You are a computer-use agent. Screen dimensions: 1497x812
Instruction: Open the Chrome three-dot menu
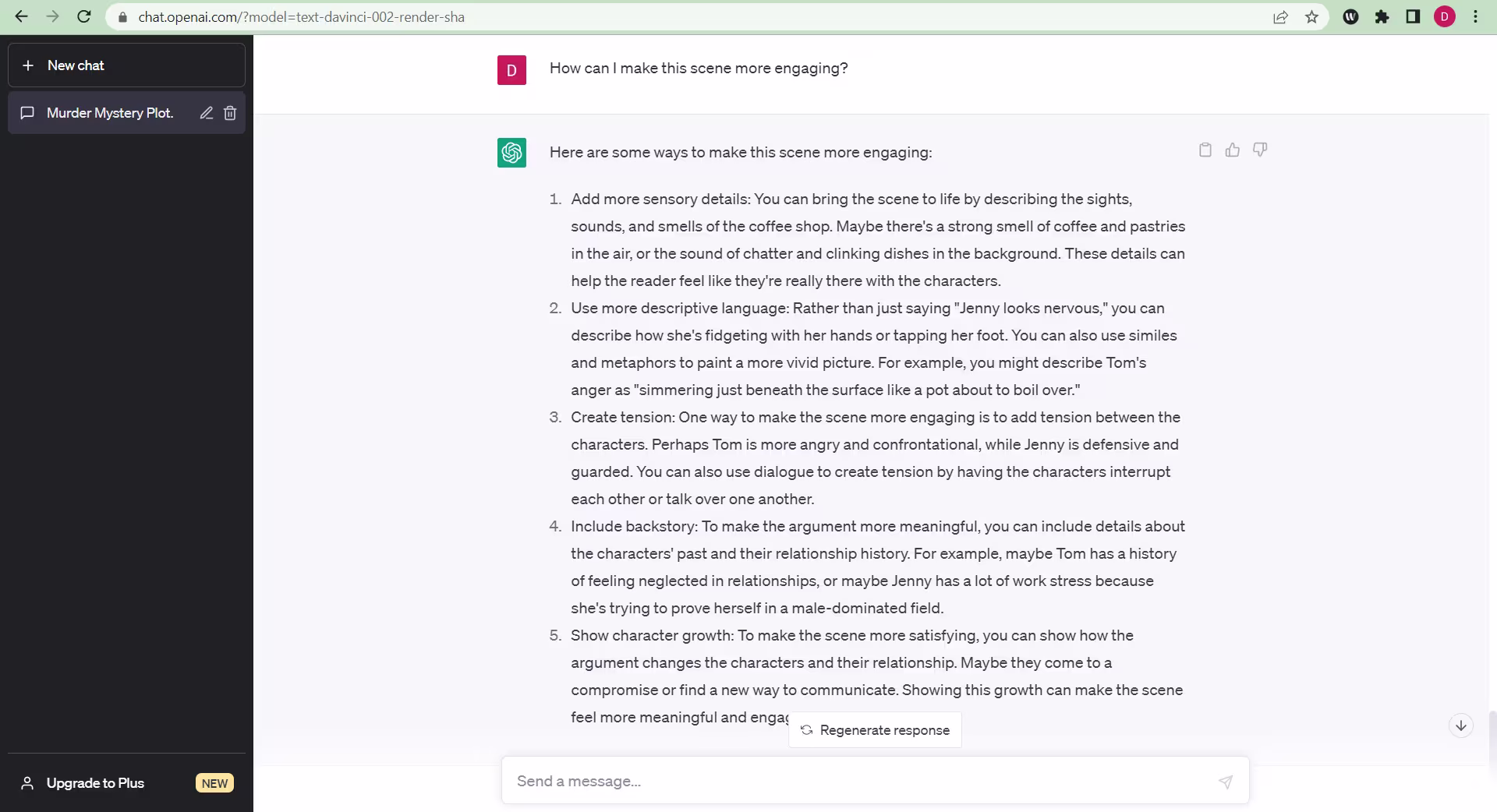pos(1475,17)
